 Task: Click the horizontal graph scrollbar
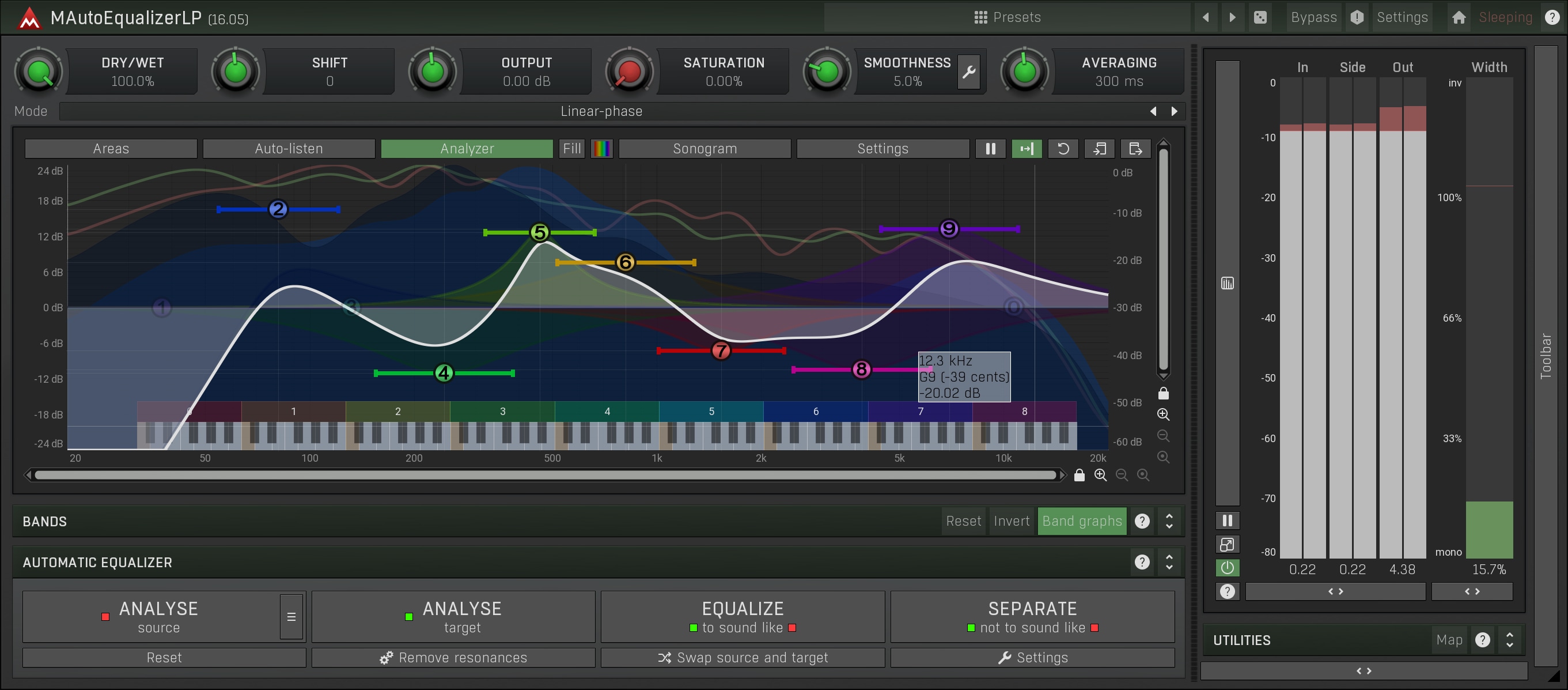pyautogui.click(x=545, y=475)
